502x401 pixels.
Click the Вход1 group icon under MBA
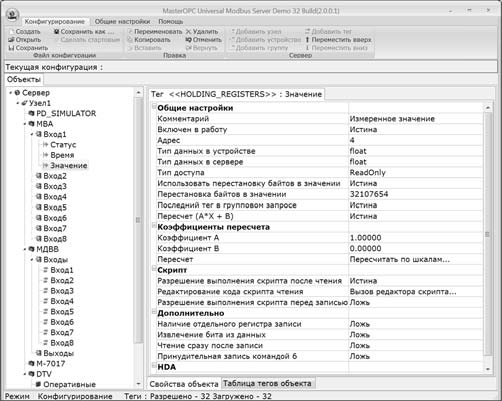39,134
